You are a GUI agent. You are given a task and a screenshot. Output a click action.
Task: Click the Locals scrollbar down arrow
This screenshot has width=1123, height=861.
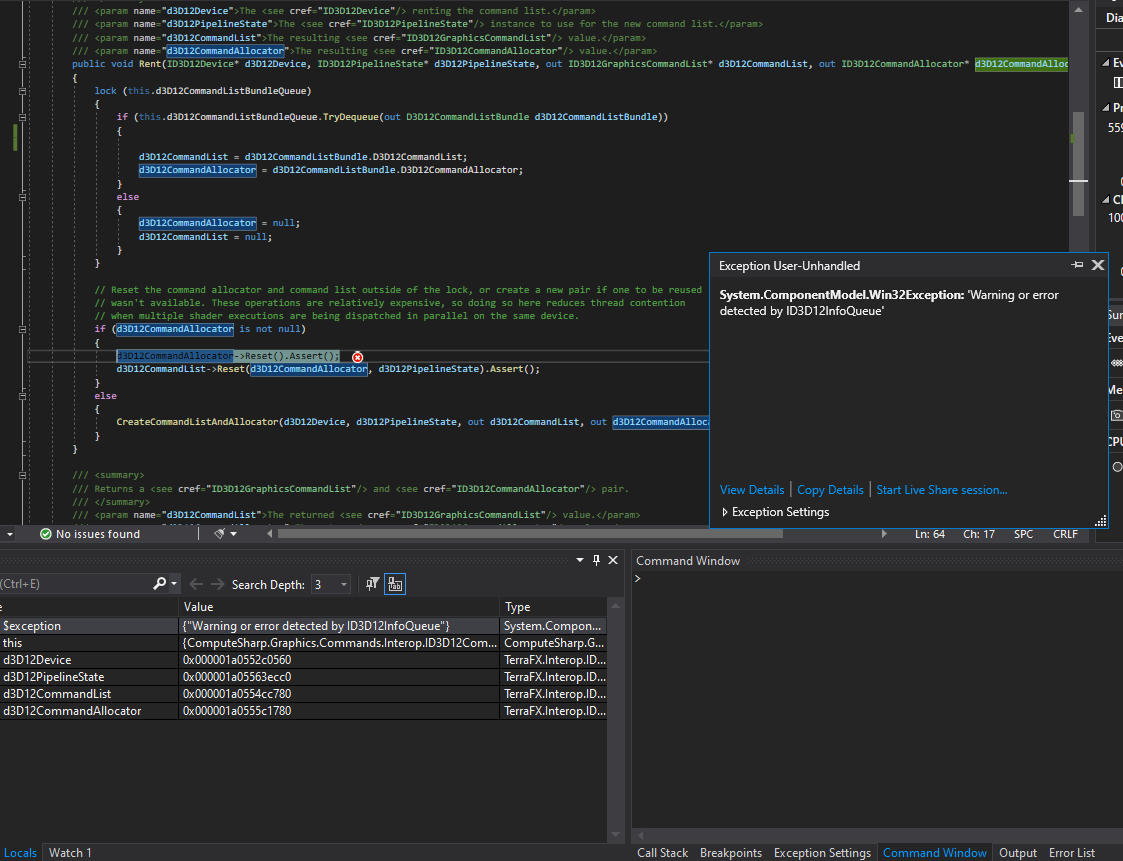(615, 834)
